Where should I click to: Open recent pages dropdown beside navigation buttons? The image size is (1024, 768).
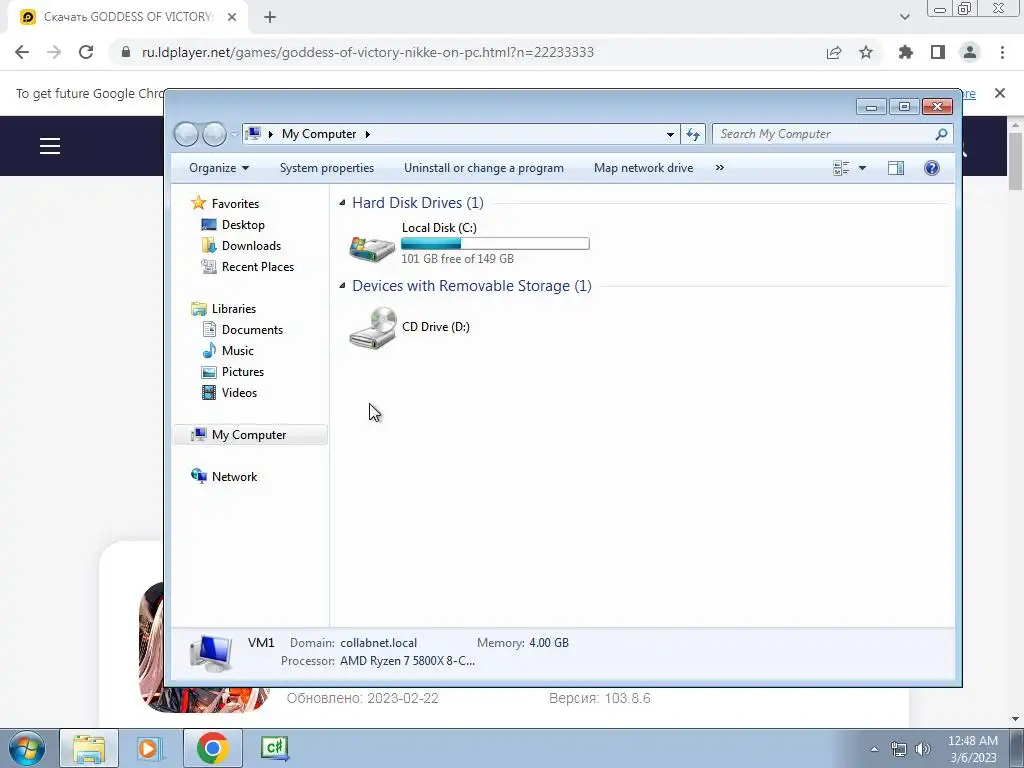click(234, 135)
